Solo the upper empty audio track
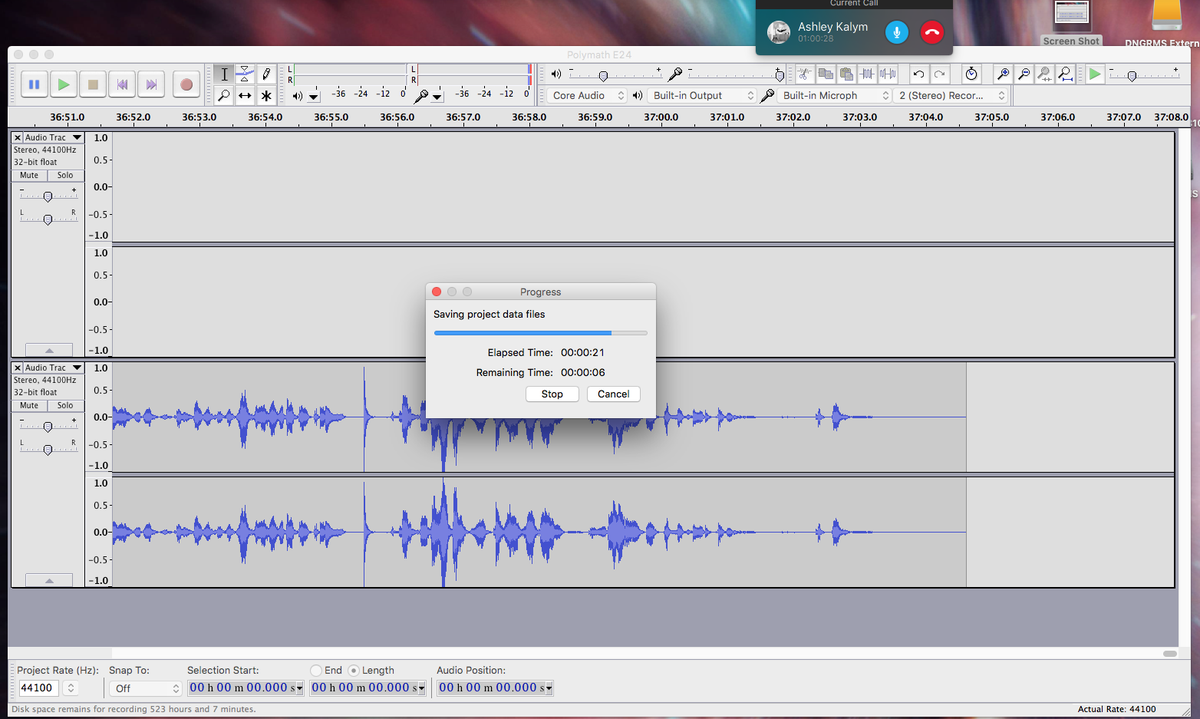The image size is (1200, 719). [65, 175]
